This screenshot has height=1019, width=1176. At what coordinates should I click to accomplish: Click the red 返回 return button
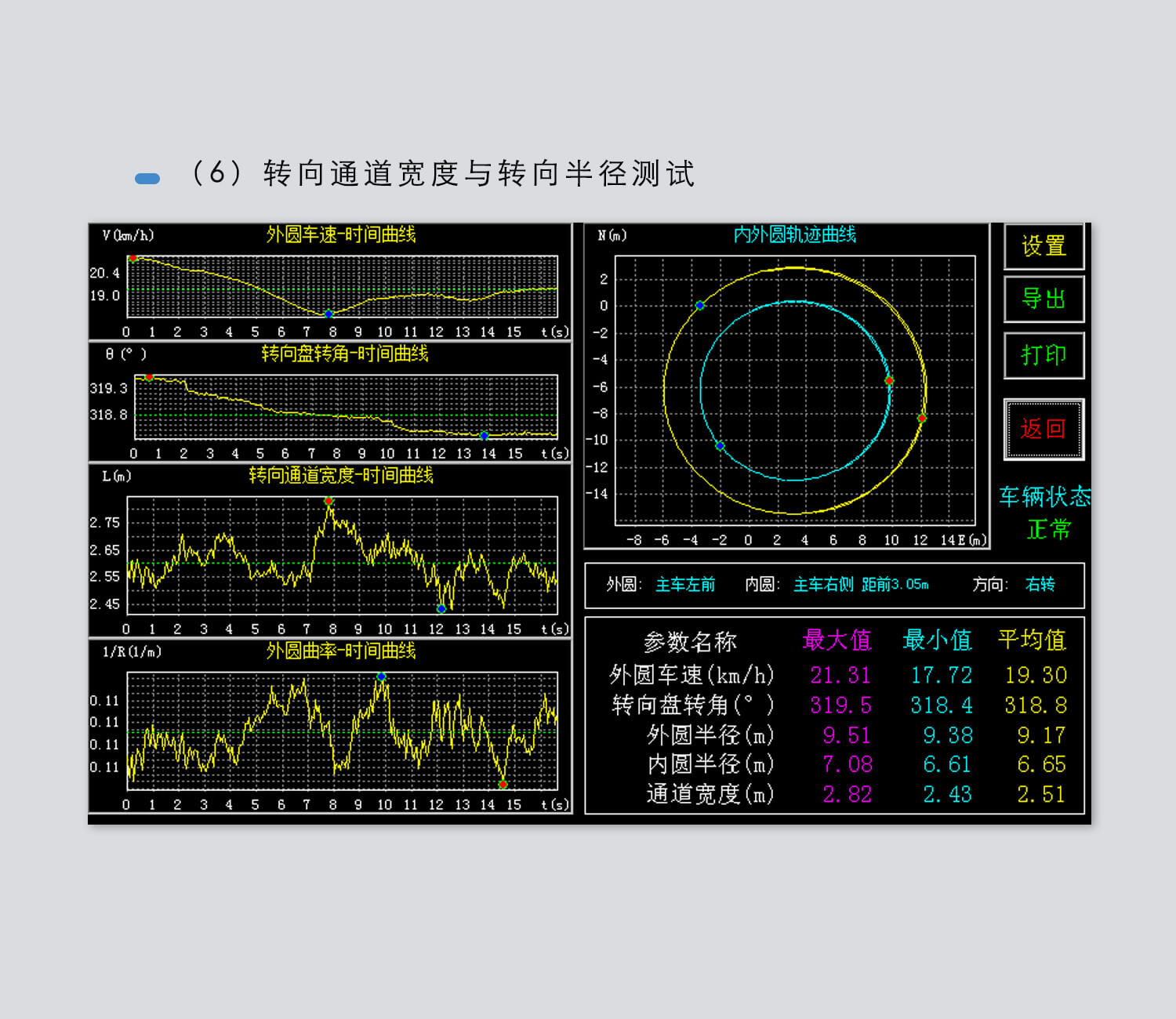tap(1044, 429)
